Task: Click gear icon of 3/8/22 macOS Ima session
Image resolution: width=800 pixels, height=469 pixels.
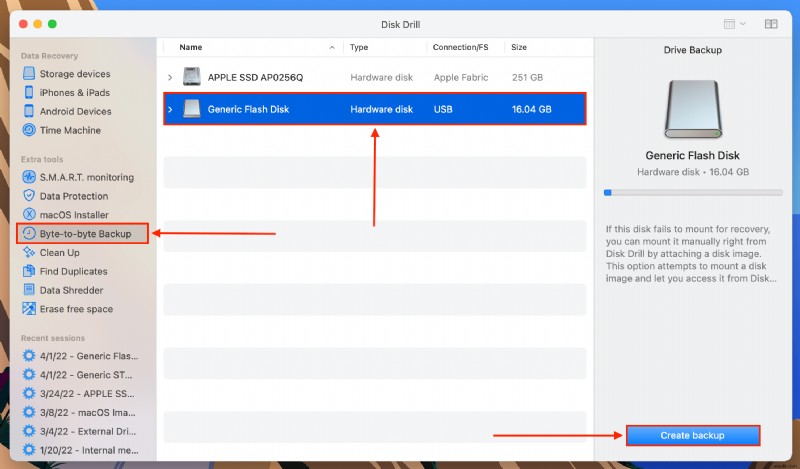Action: [x=29, y=412]
